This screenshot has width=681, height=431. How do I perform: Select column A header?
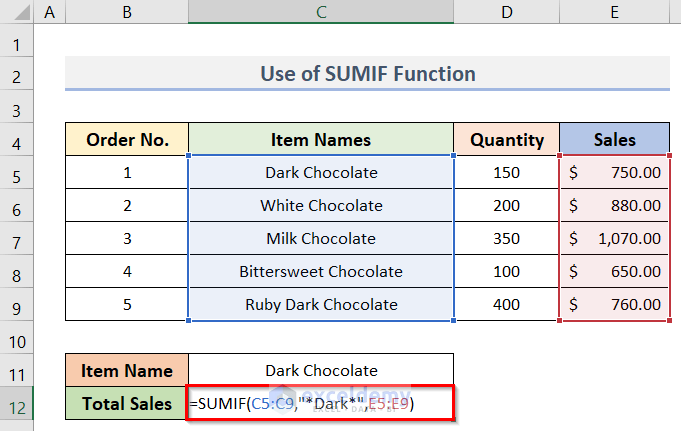pos(50,13)
